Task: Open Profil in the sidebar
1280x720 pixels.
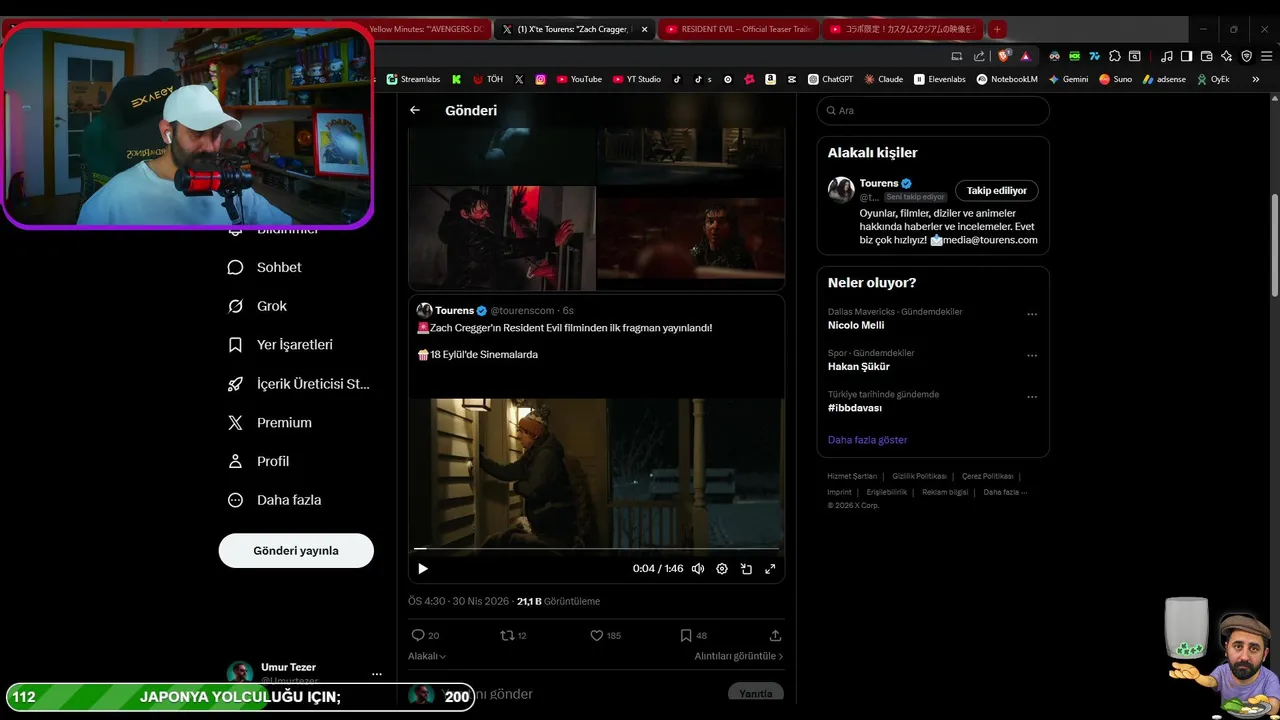Action: pos(258,461)
